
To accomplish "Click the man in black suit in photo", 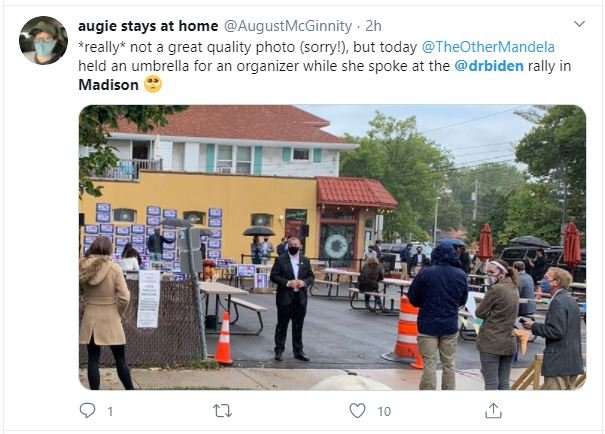I will (x=292, y=299).
